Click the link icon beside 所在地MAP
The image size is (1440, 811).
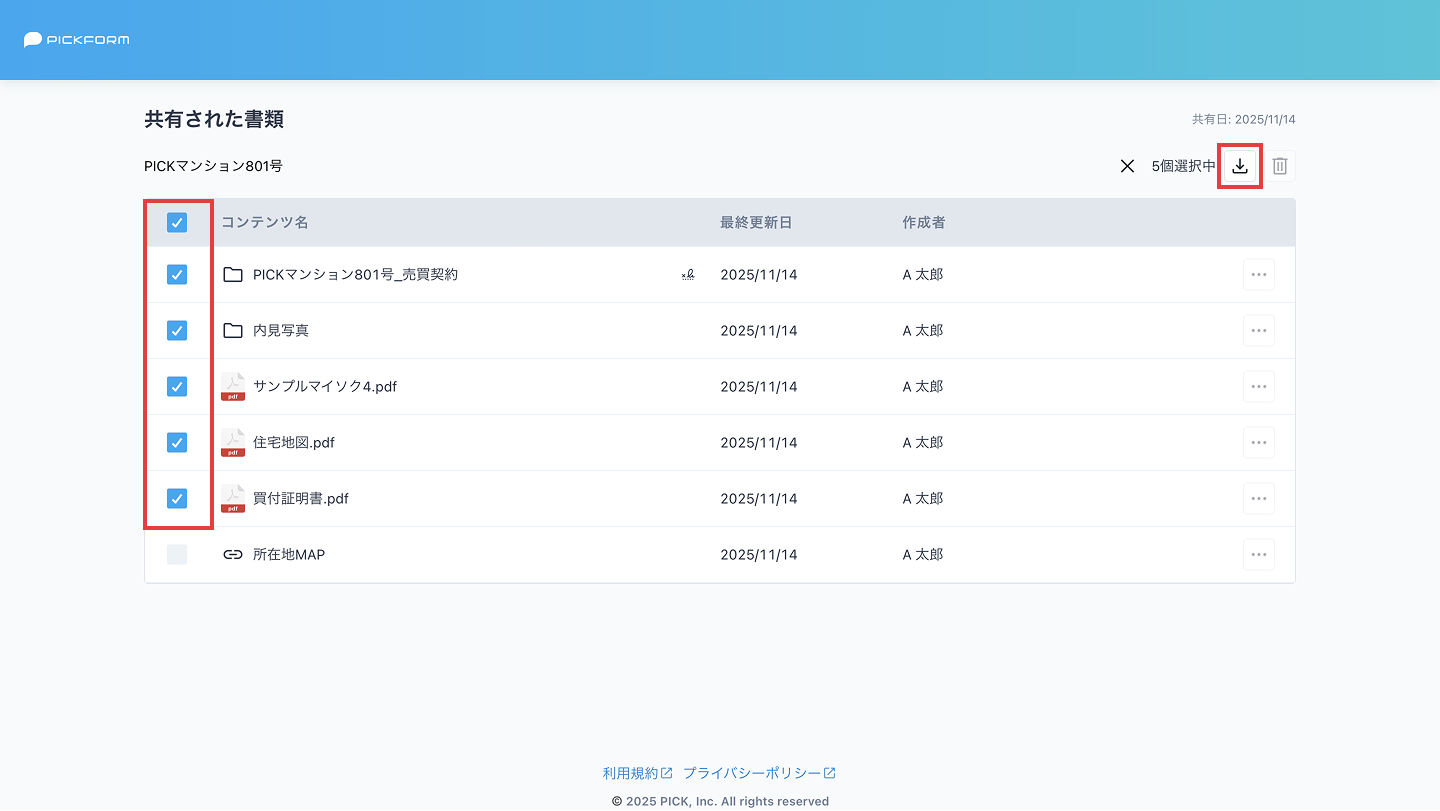point(233,555)
